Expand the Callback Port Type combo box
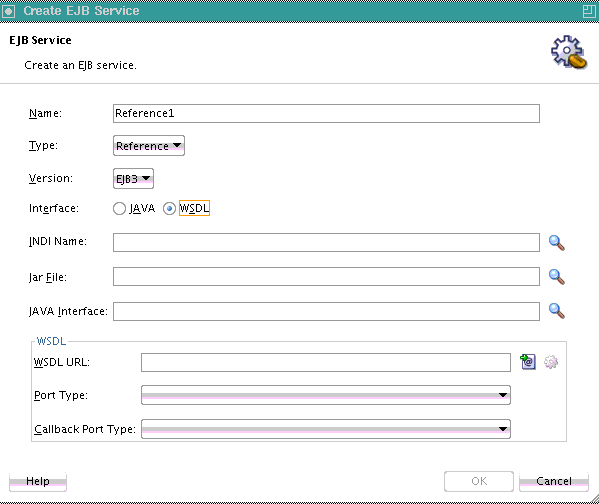Image resolution: width=599 pixels, height=504 pixels. pos(326,429)
